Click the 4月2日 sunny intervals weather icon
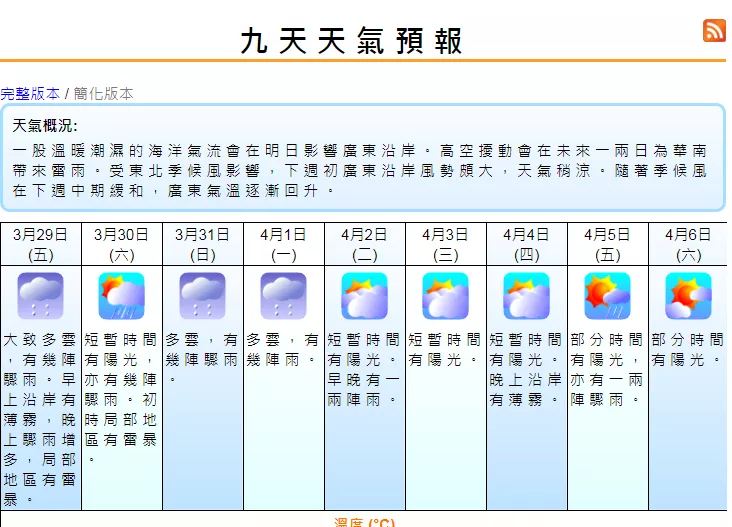Image resolution: width=732 pixels, height=527 pixels. click(x=365, y=296)
